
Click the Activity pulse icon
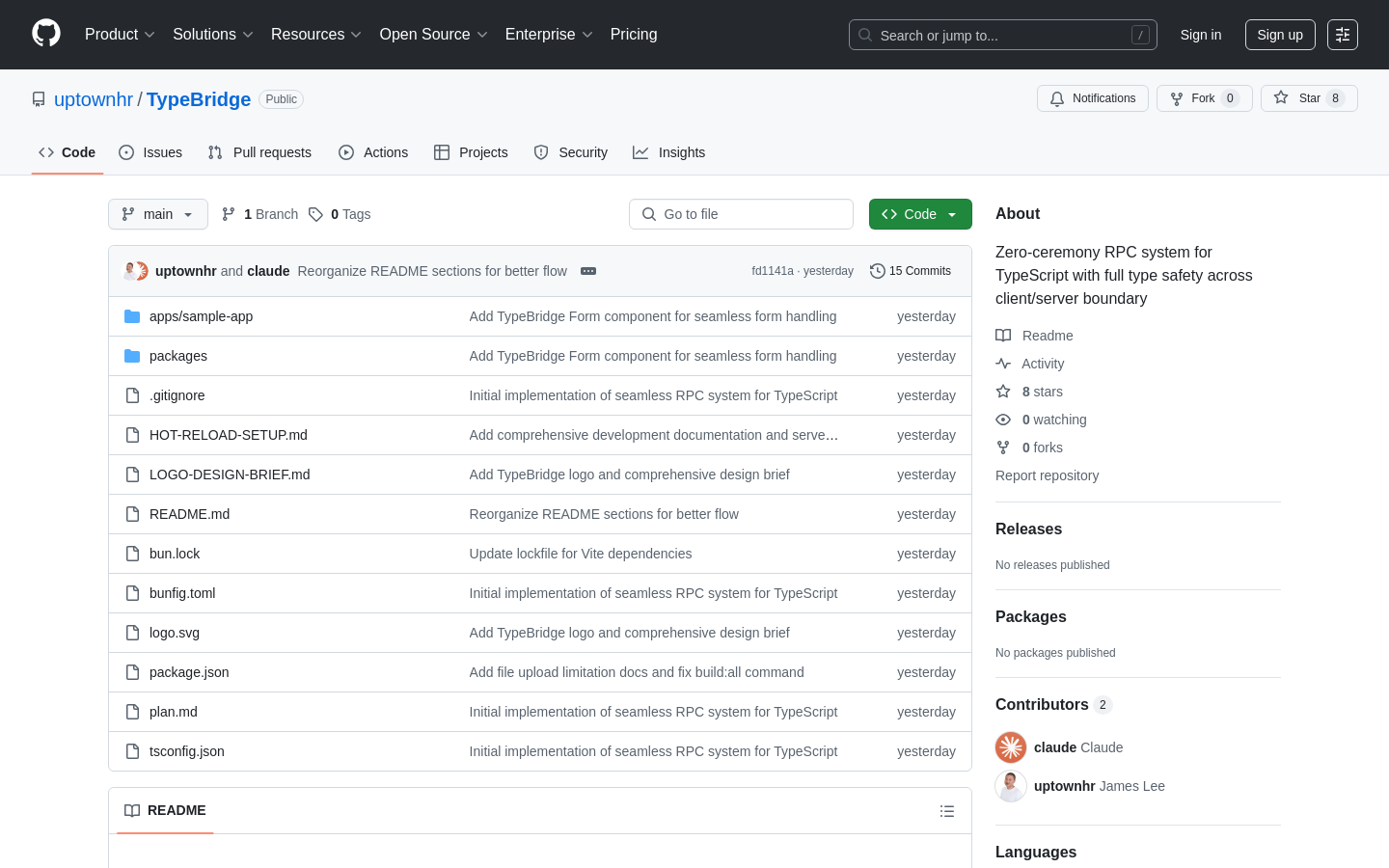click(x=1003, y=364)
